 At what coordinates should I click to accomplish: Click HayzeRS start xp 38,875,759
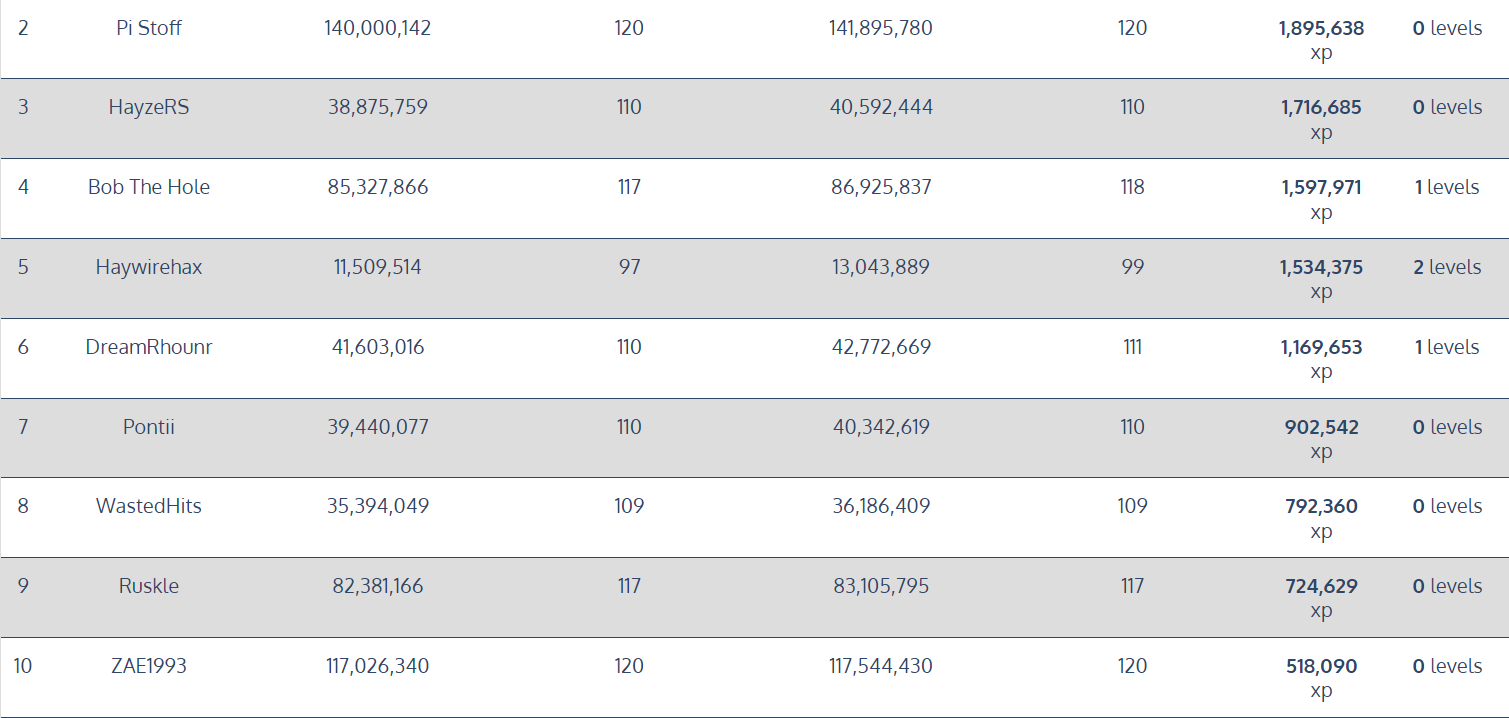[x=378, y=107]
